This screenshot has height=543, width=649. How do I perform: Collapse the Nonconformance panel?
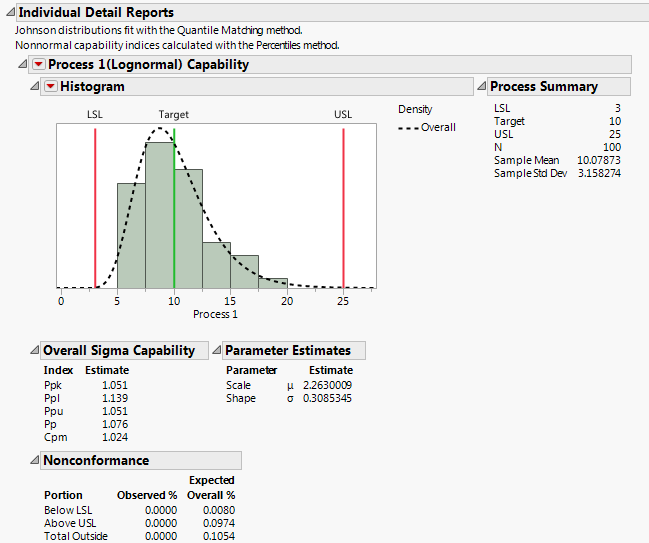click(x=35, y=461)
